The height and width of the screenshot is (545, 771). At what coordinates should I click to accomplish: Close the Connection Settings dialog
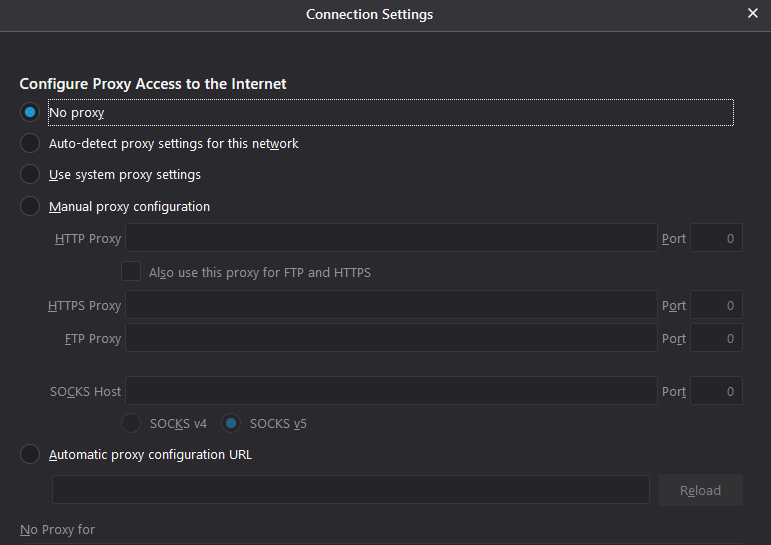click(x=753, y=13)
